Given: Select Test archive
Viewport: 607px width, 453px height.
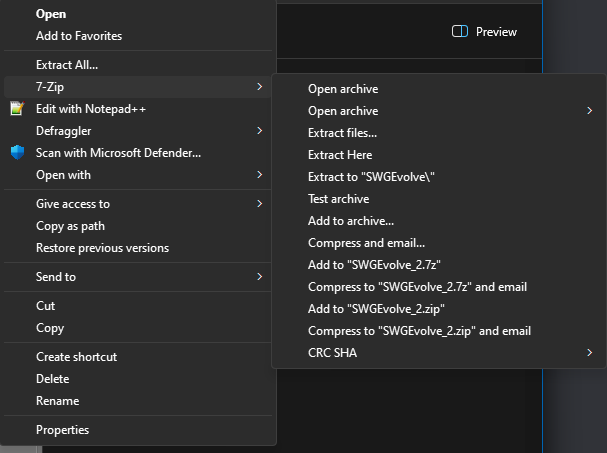Looking at the screenshot, I should coord(439,199).
